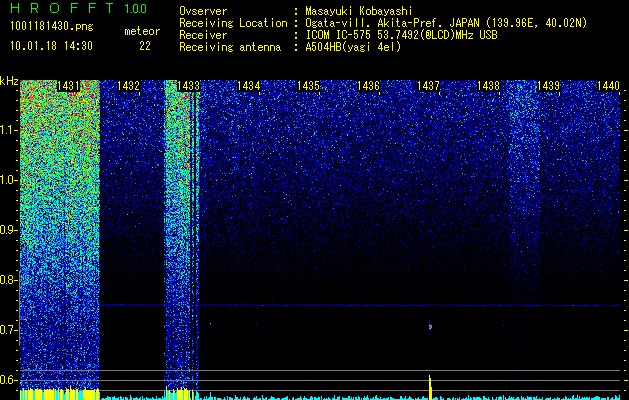Click the 1433 time marker

(188, 86)
